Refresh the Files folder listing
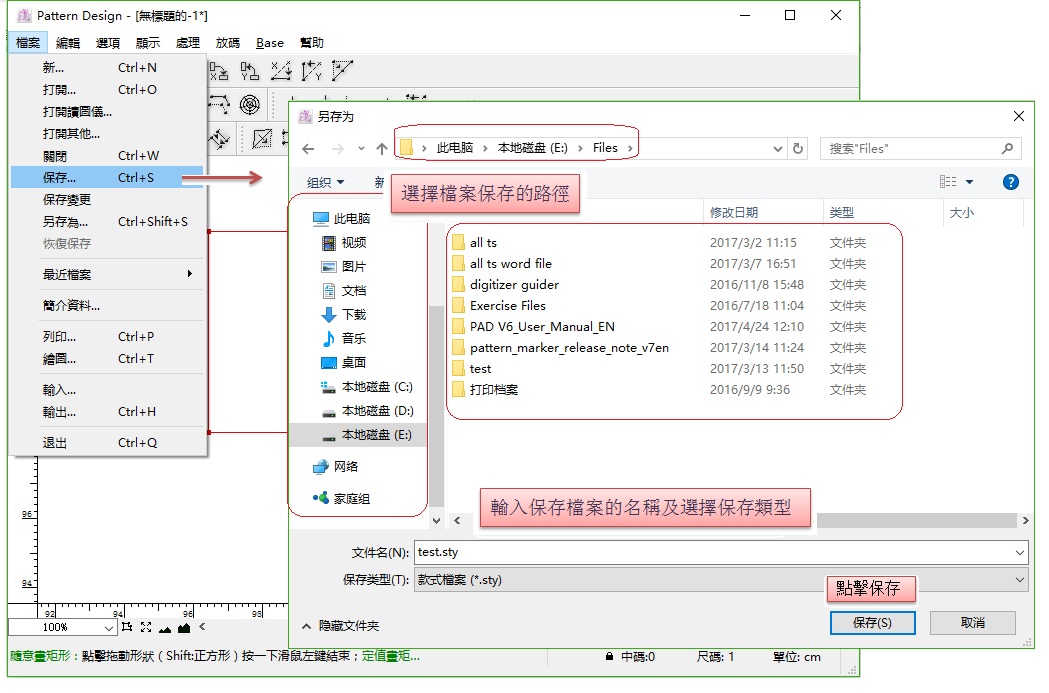 coord(797,149)
